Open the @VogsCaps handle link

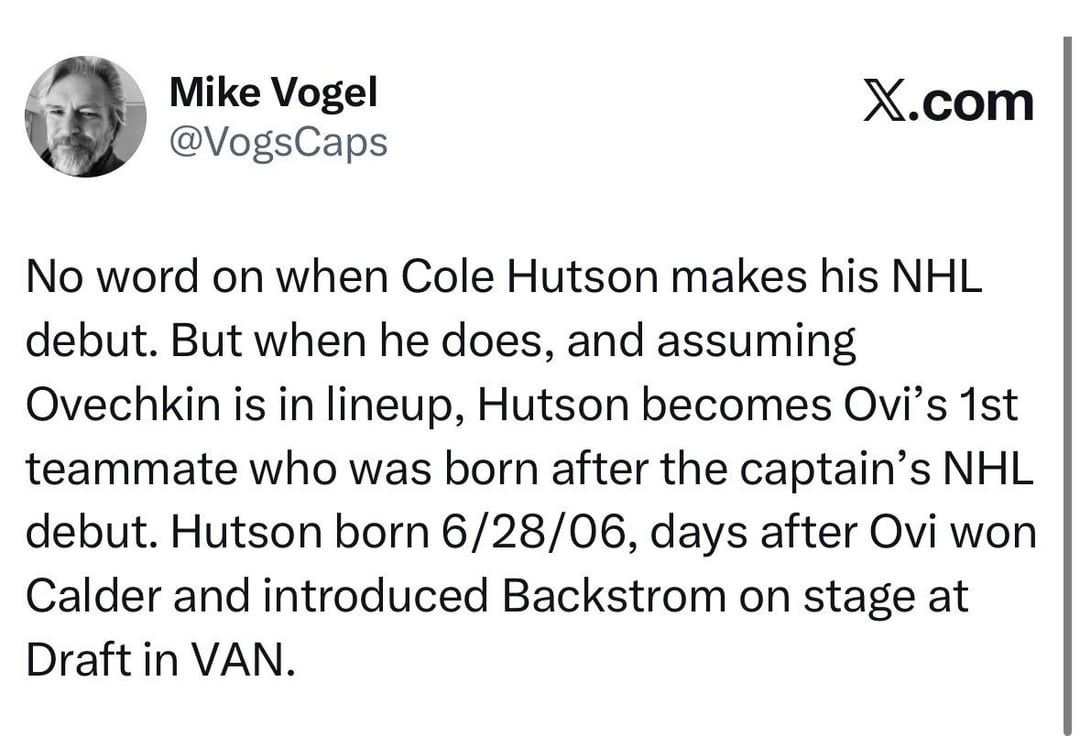[x=279, y=142]
